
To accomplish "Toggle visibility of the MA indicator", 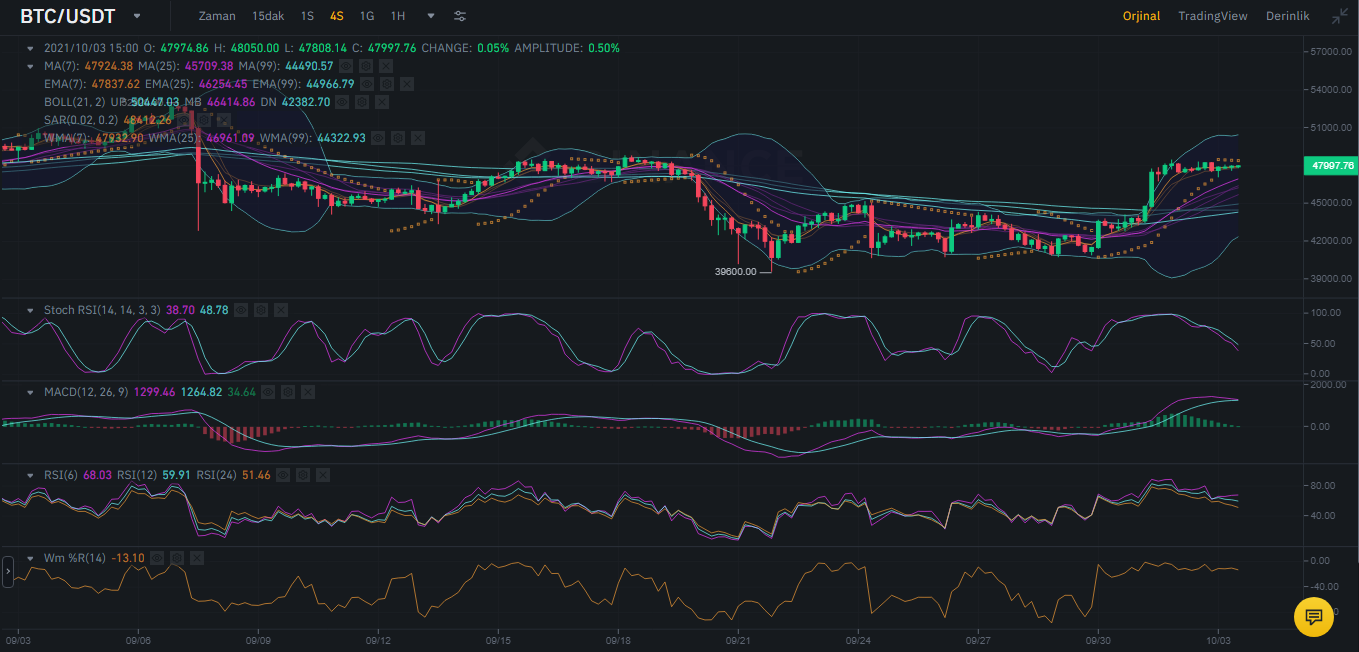I will click(346, 66).
